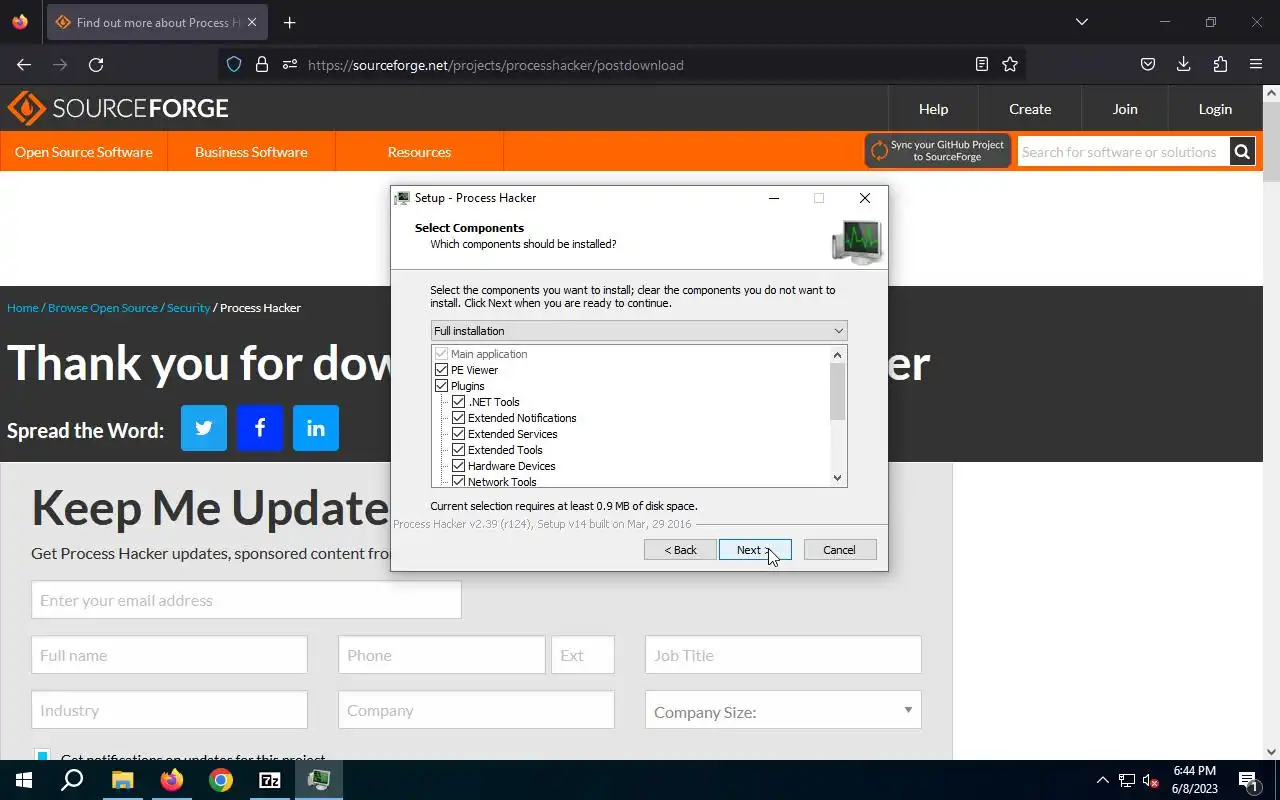Click the email address input field
Screen dimensions: 1280x800
point(246,600)
